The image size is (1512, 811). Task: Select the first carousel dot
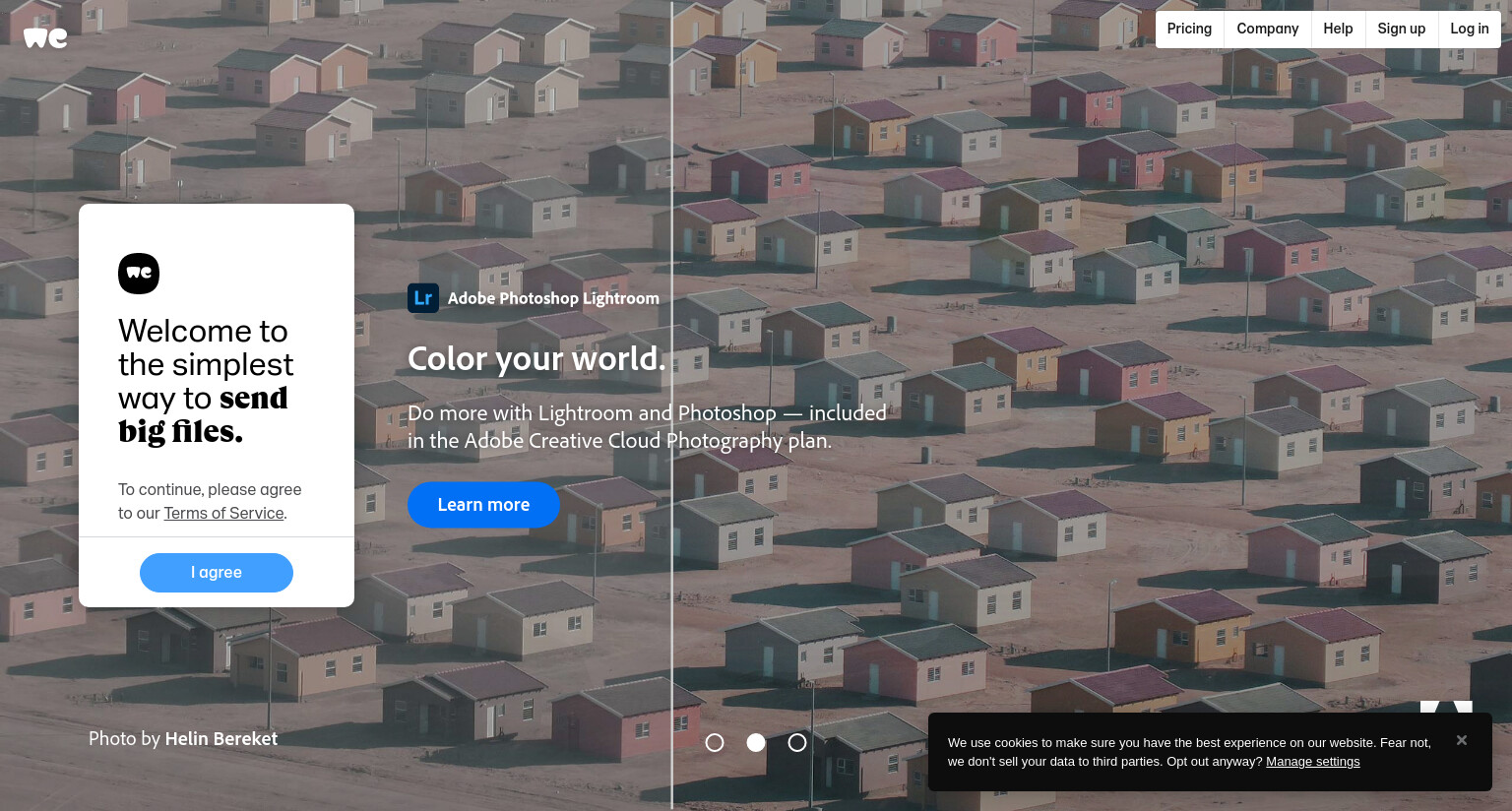pyautogui.click(x=715, y=743)
